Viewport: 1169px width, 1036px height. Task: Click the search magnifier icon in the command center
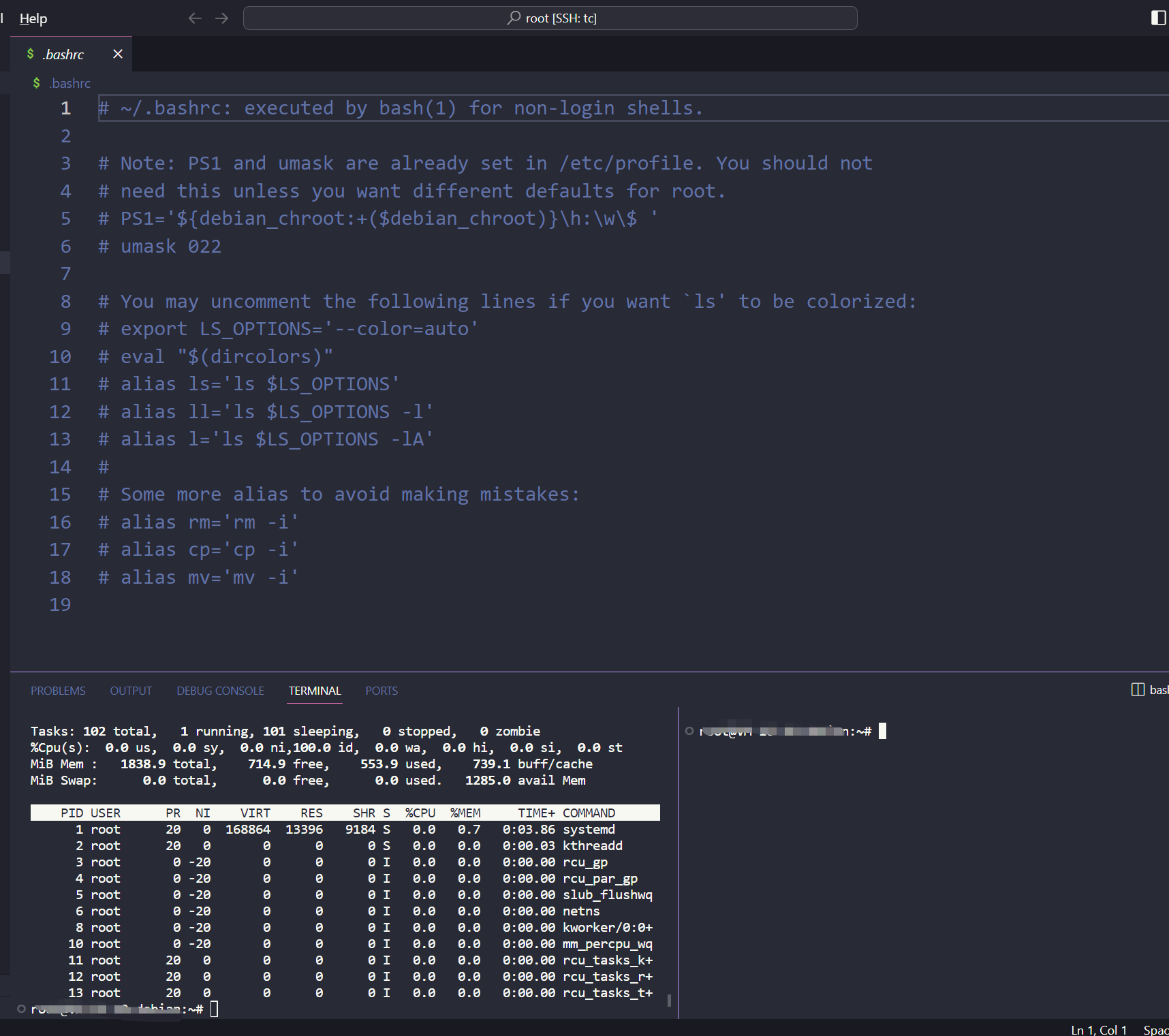514,18
